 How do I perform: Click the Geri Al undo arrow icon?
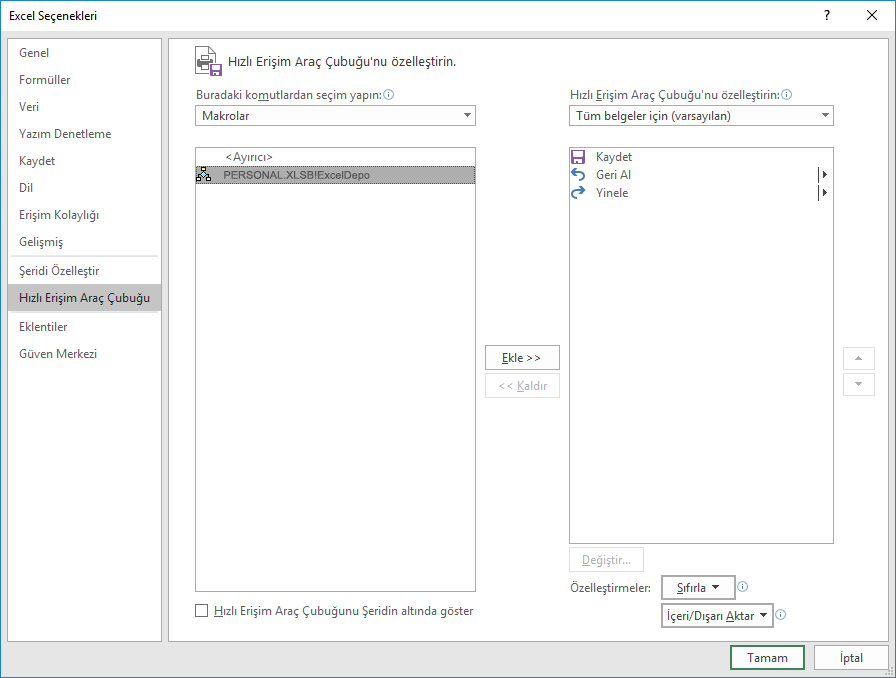pyautogui.click(x=578, y=174)
